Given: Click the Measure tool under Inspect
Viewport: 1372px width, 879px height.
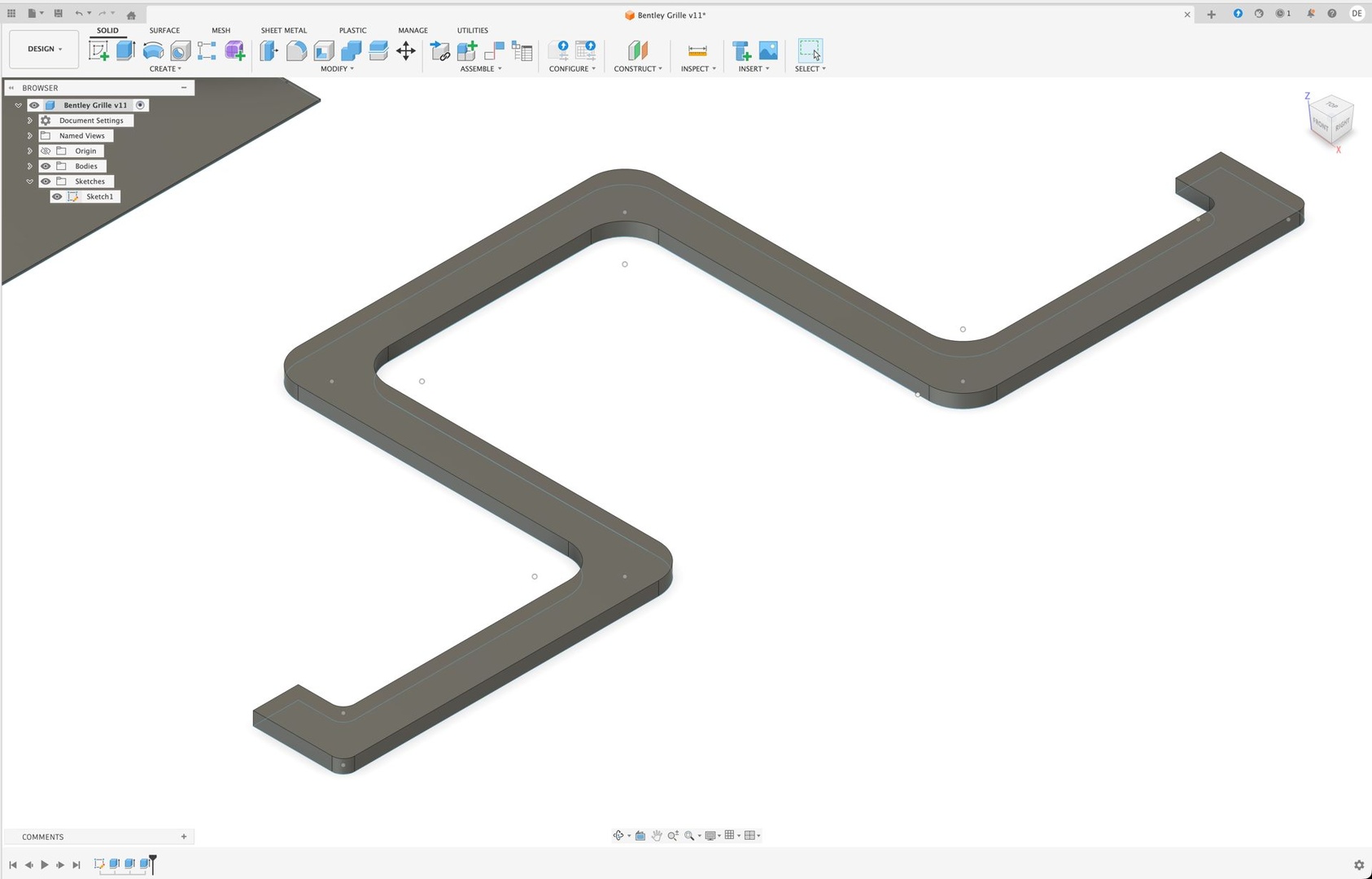Looking at the screenshot, I should 697,50.
